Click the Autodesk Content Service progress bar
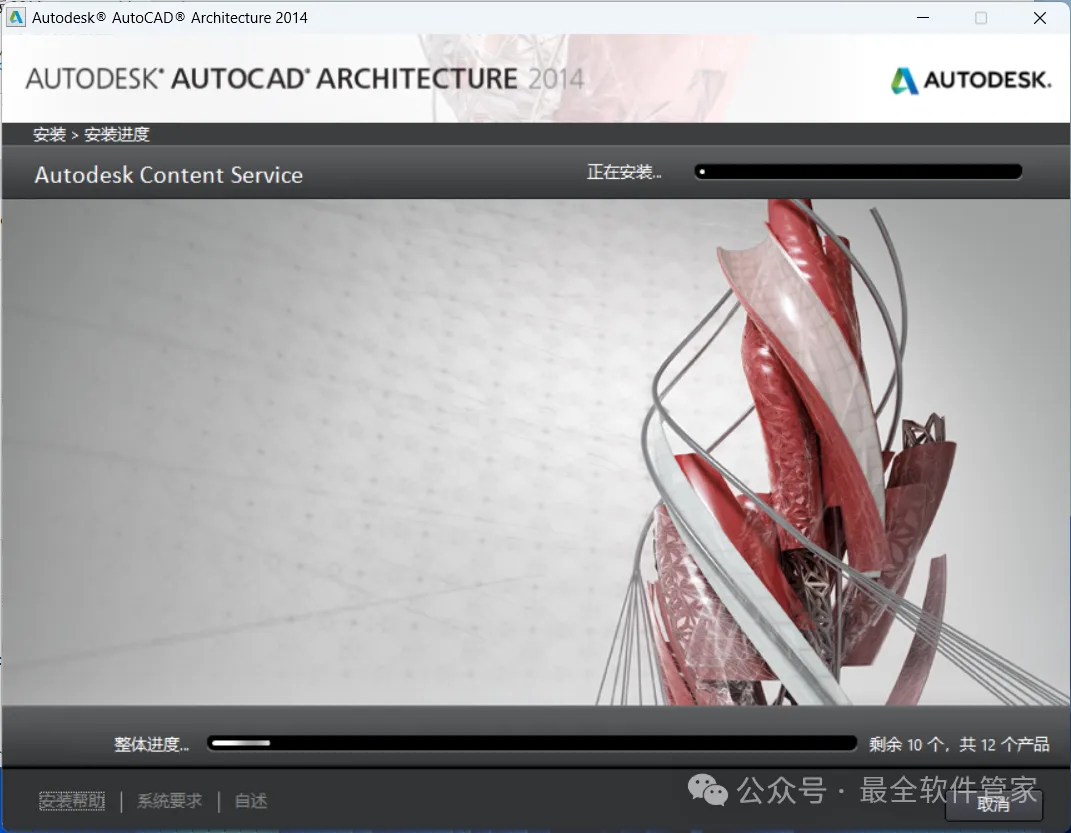Screen dimensions: 1071x833 [858, 171]
